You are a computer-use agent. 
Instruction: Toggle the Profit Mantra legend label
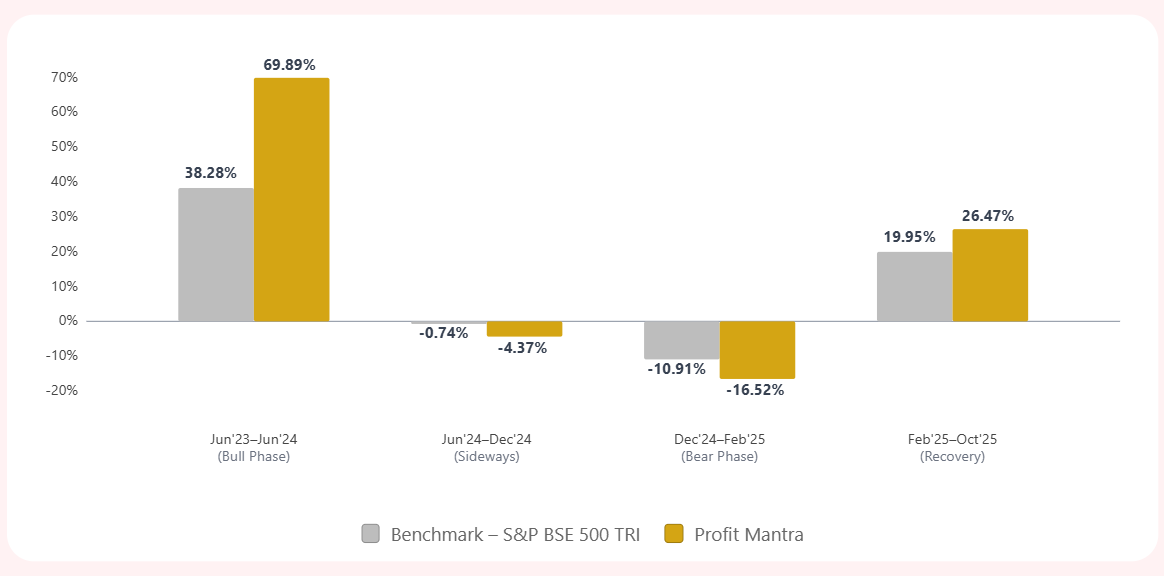coord(749,534)
